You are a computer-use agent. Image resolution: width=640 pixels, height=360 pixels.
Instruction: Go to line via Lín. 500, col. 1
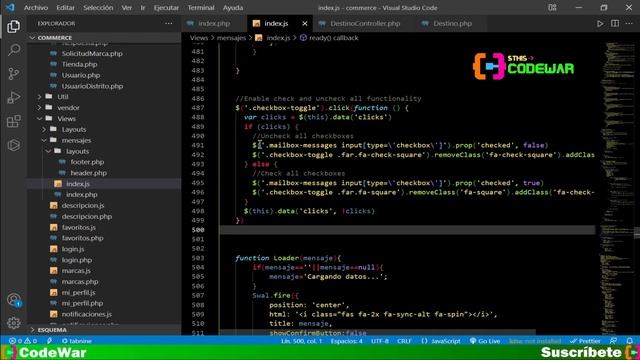(x=301, y=341)
